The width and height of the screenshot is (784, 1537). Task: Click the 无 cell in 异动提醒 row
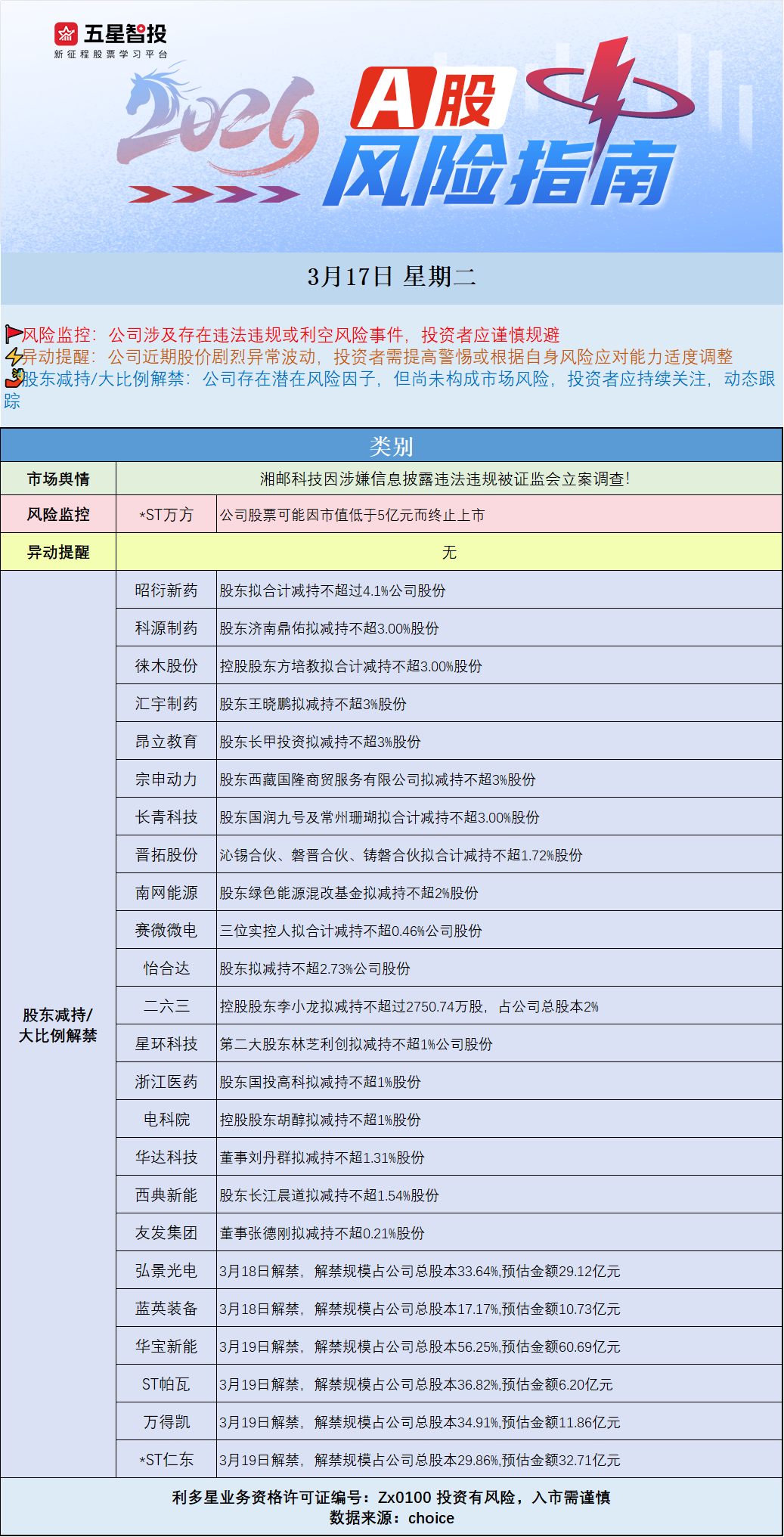(449, 552)
